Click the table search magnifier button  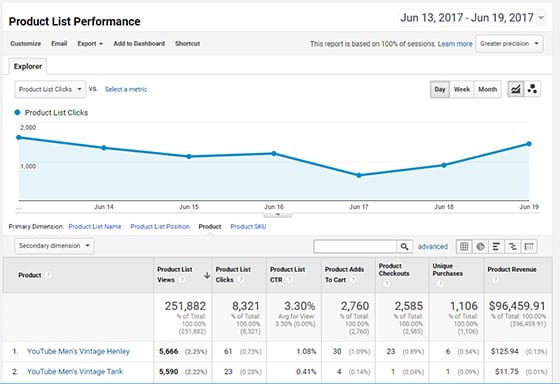tap(404, 246)
